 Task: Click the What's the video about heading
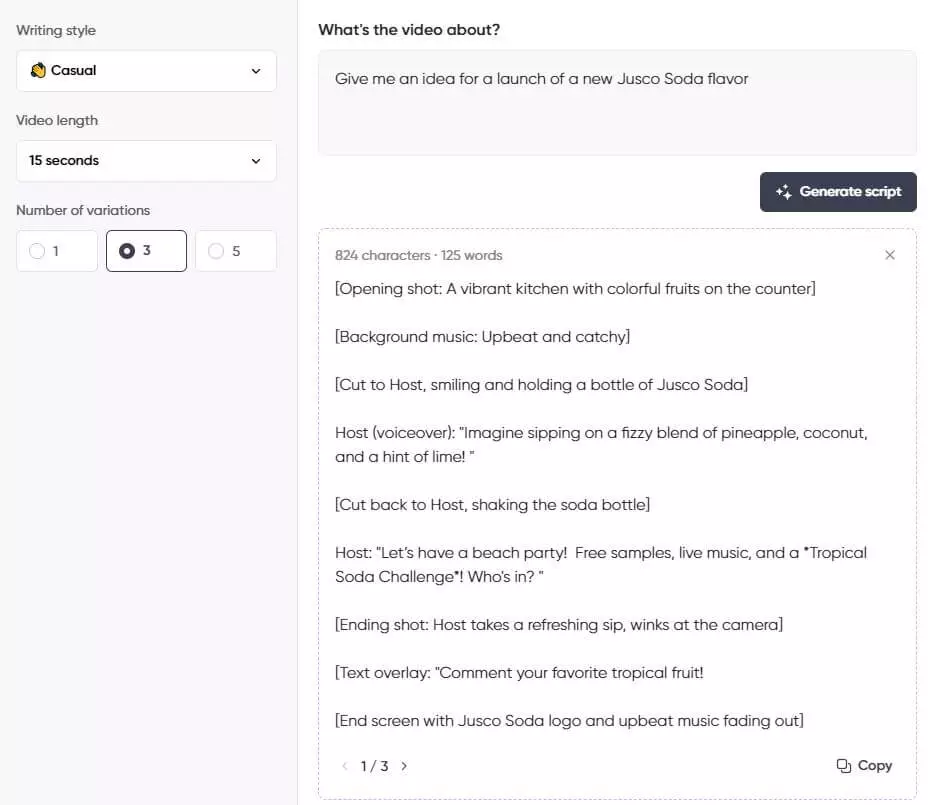click(x=409, y=30)
